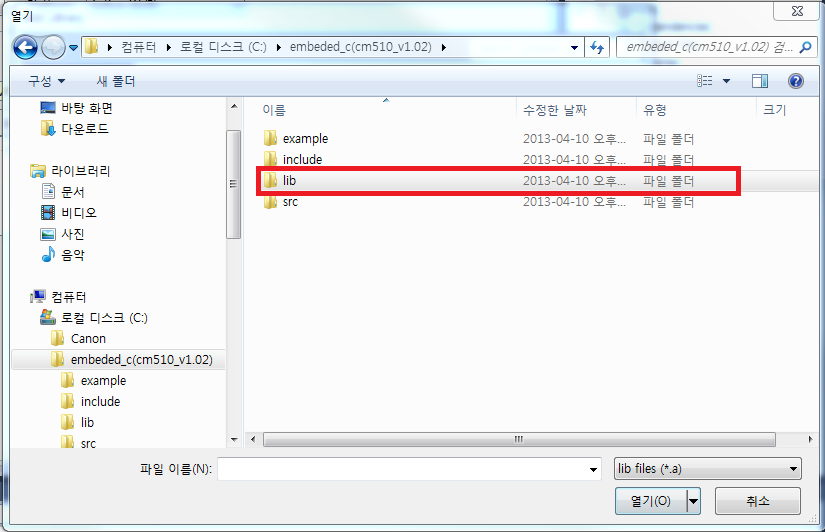
Task: Expand the address bar history dropdown
Action: 575,47
